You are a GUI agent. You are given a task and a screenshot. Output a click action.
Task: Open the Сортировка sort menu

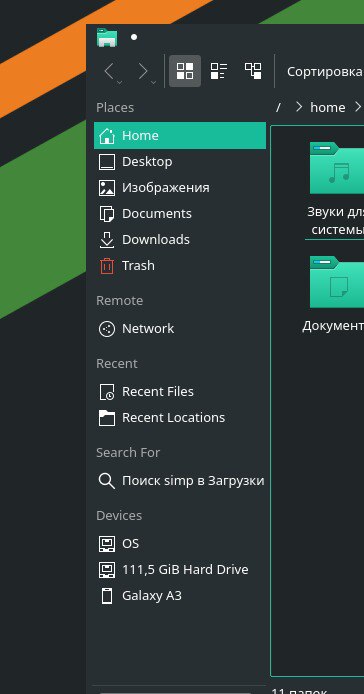[325, 72]
